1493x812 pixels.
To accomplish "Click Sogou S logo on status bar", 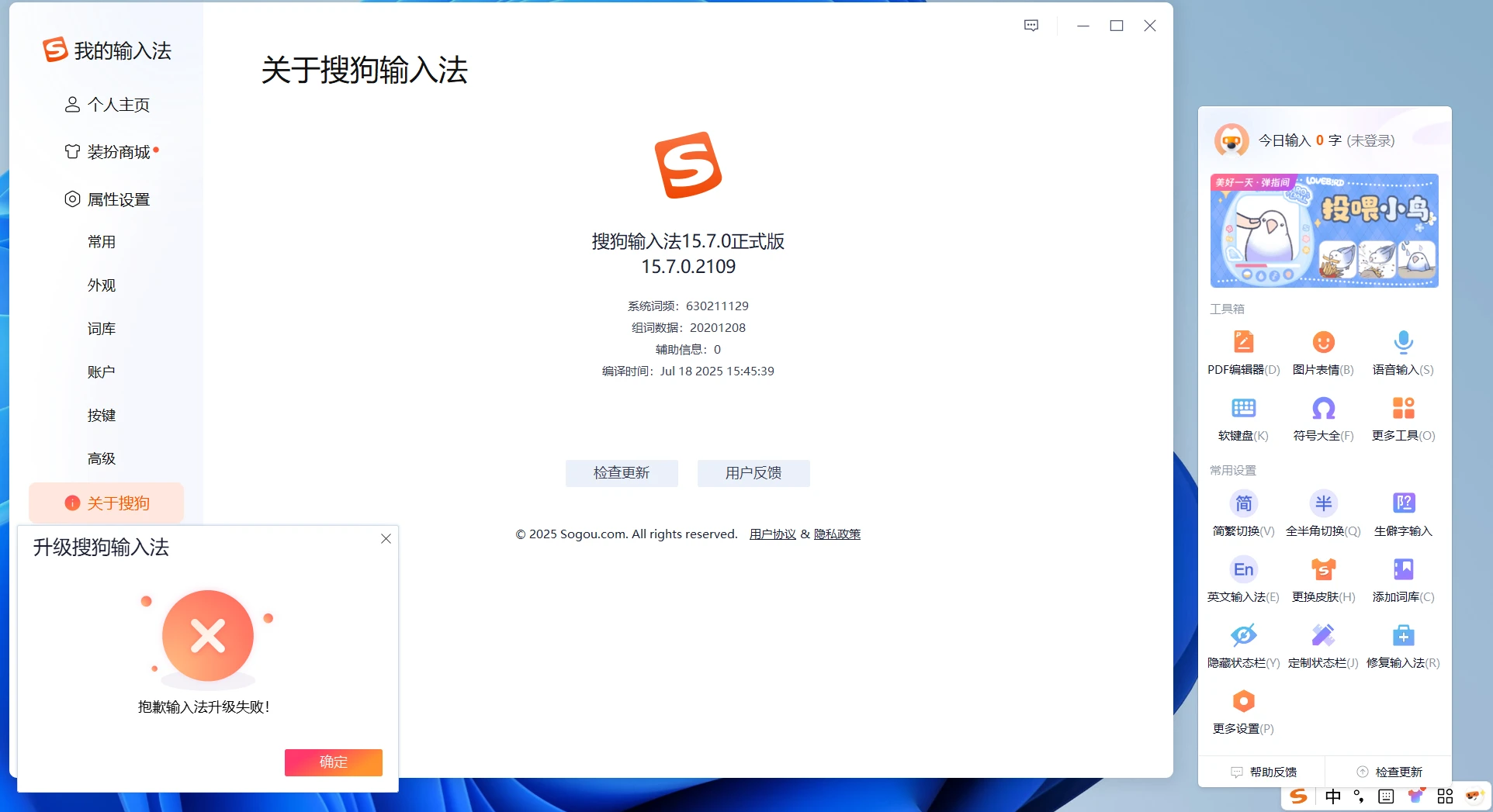I will pyautogui.click(x=1298, y=796).
